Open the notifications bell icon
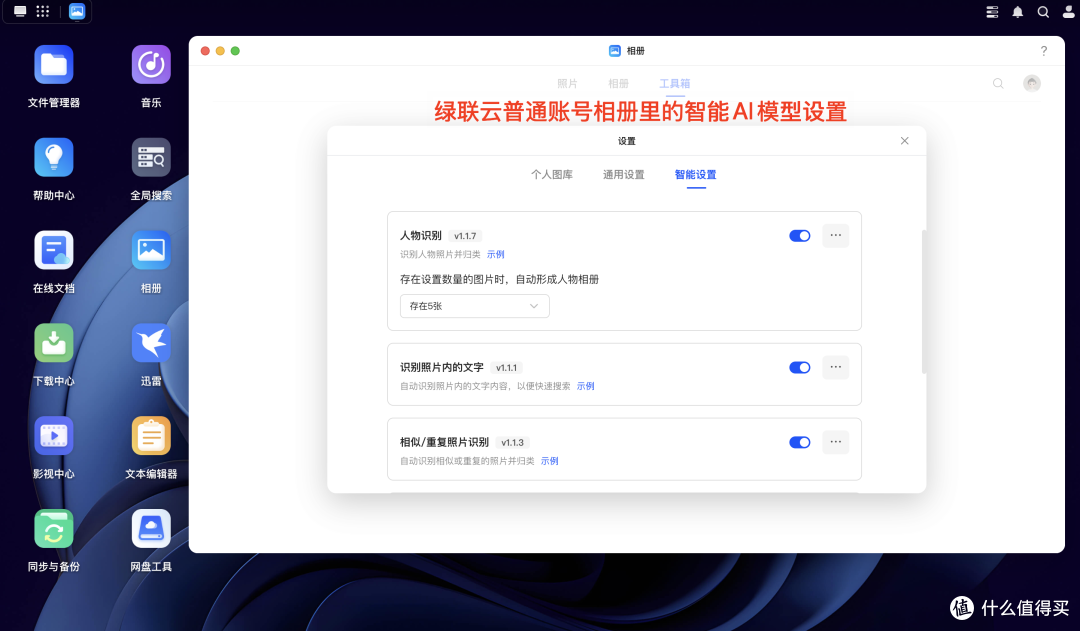The height and width of the screenshot is (631, 1080). point(1017,12)
